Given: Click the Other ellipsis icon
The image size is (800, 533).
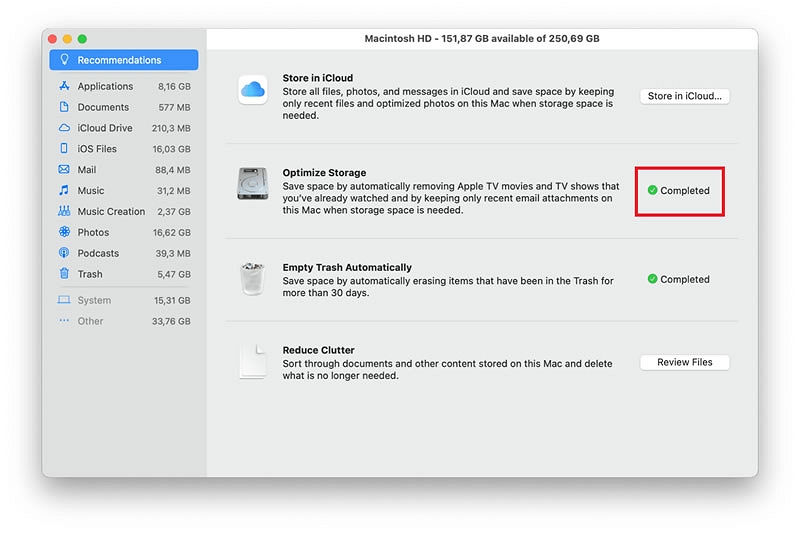Looking at the screenshot, I should (64, 320).
